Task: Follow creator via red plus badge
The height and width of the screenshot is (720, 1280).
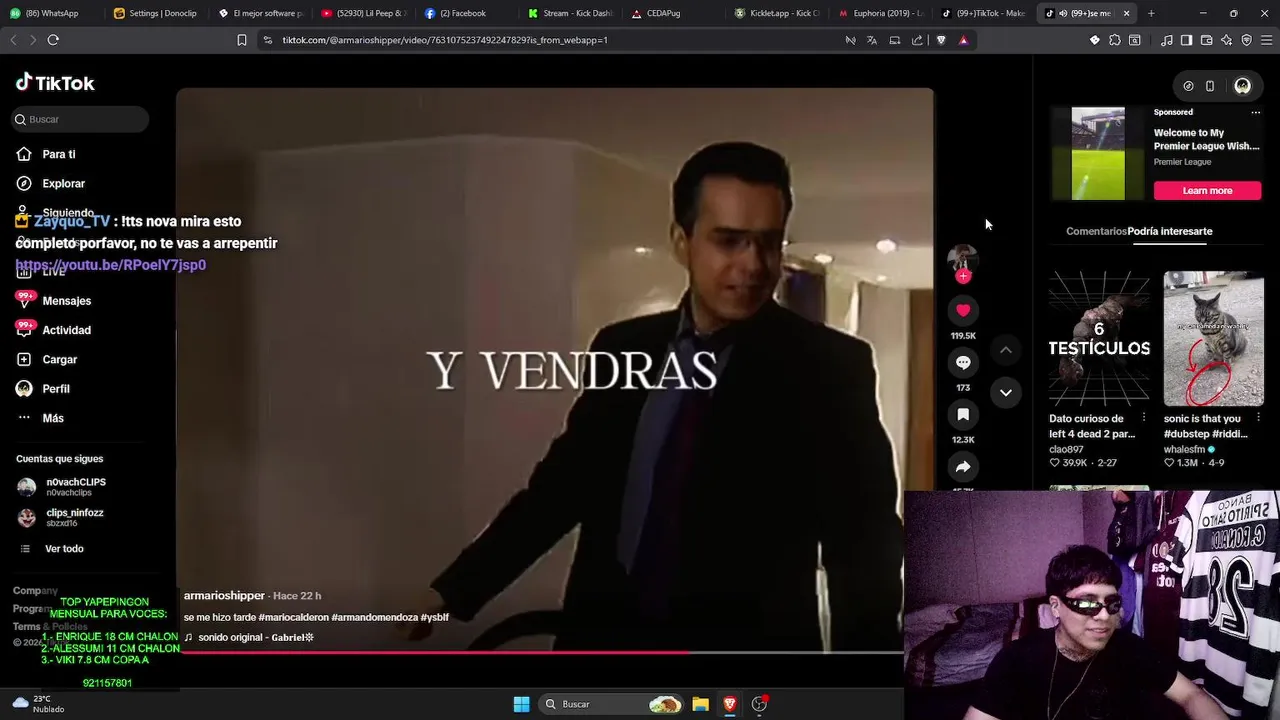Action: (963, 276)
